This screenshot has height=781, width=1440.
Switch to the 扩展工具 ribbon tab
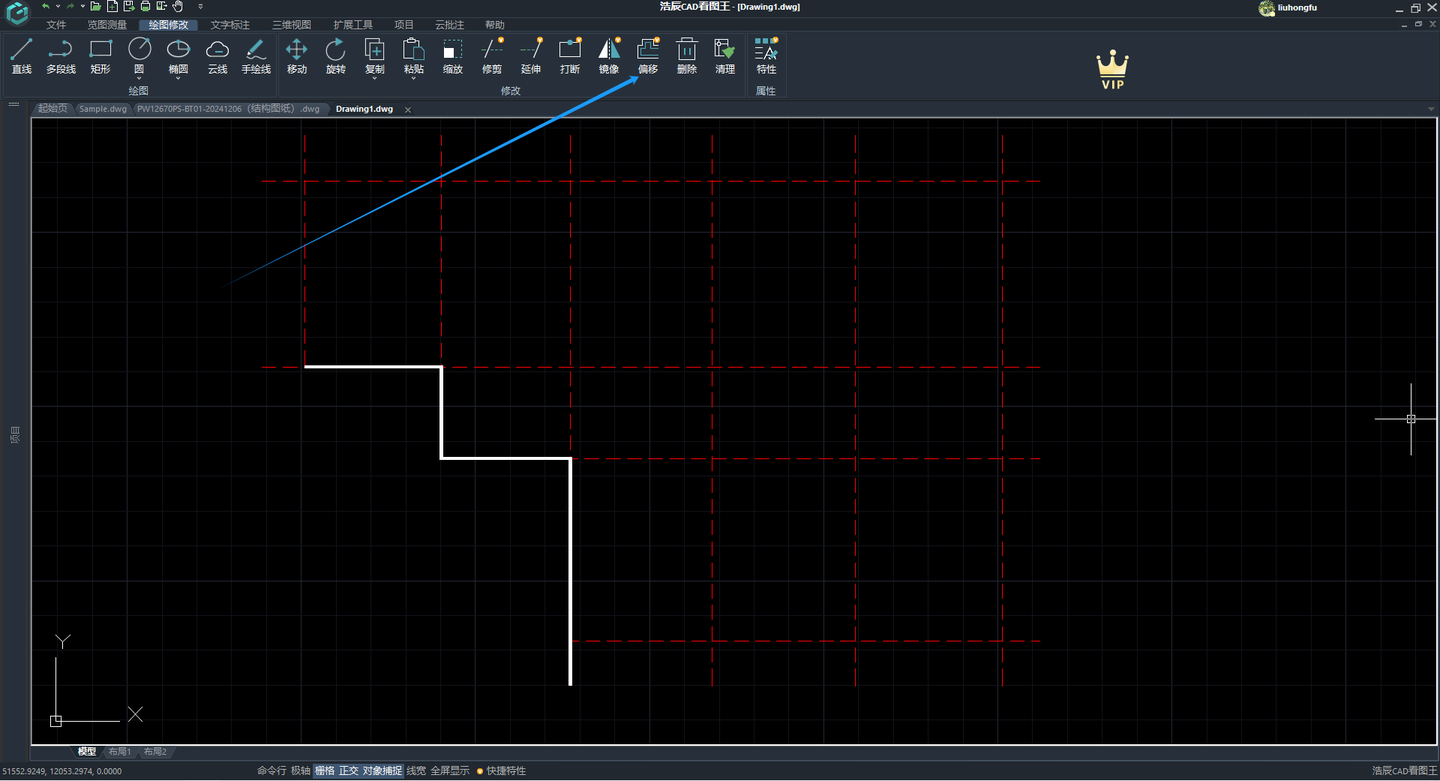point(353,25)
